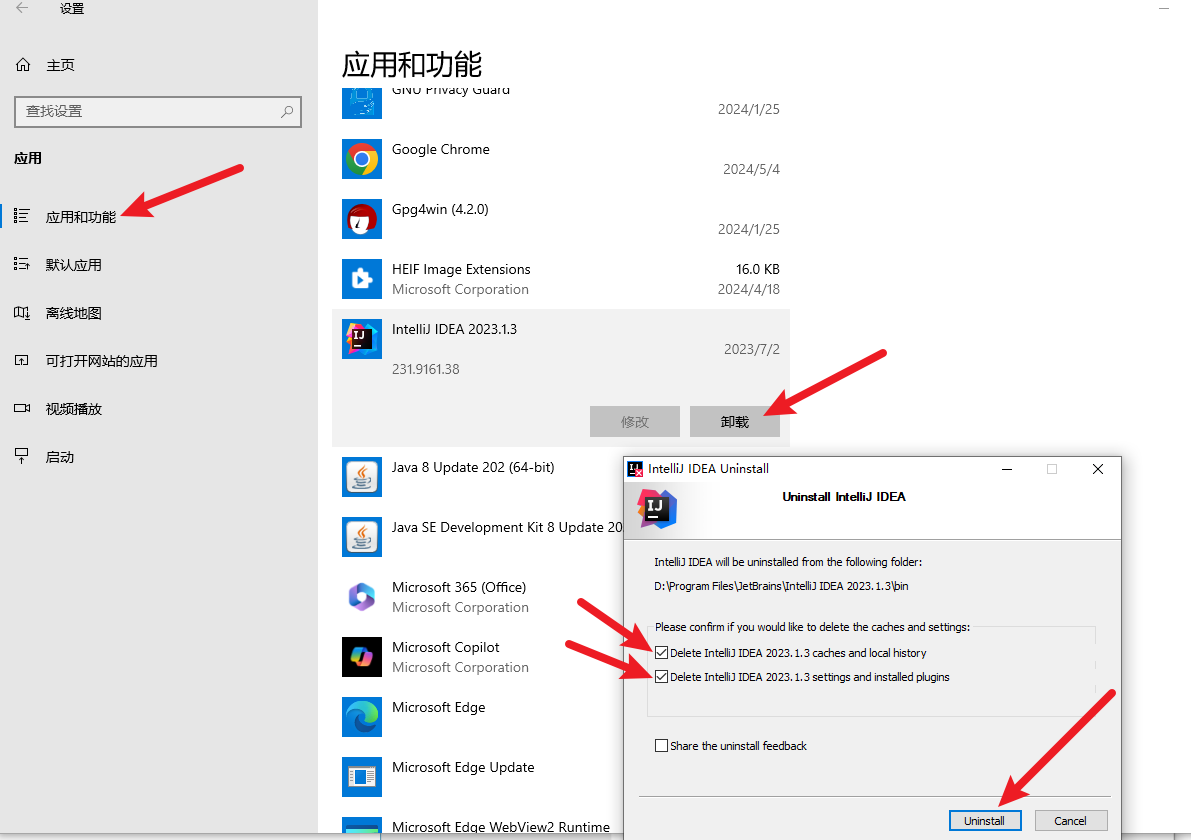Click the Uninstall button in dialog
1191x840 pixels.
point(985,821)
